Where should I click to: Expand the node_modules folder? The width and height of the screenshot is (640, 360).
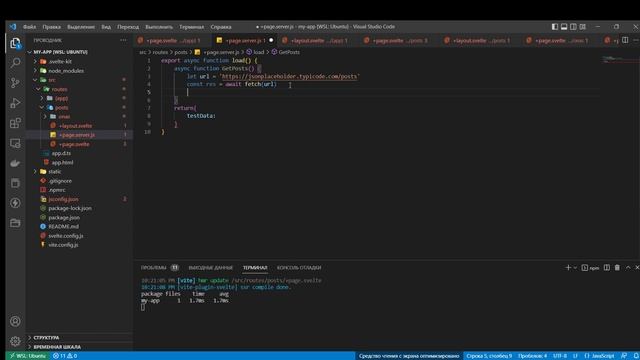click(66, 71)
